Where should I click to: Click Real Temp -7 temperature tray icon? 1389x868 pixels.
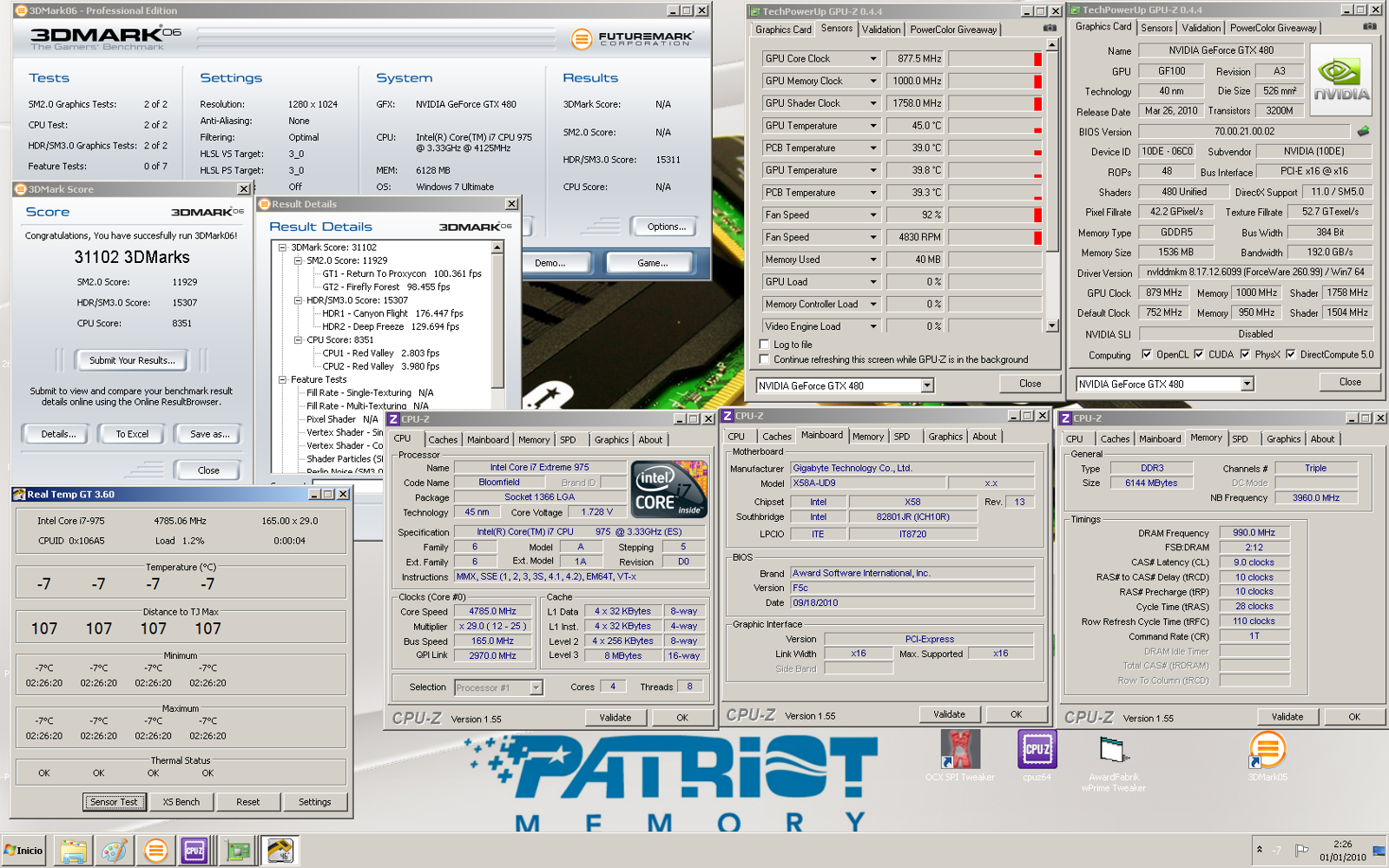pyautogui.click(x=1277, y=851)
